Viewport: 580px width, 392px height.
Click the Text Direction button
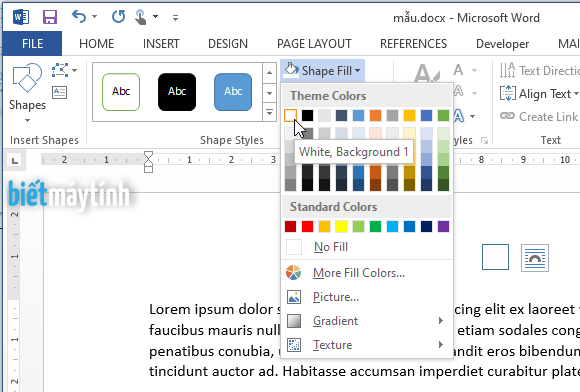(539, 70)
